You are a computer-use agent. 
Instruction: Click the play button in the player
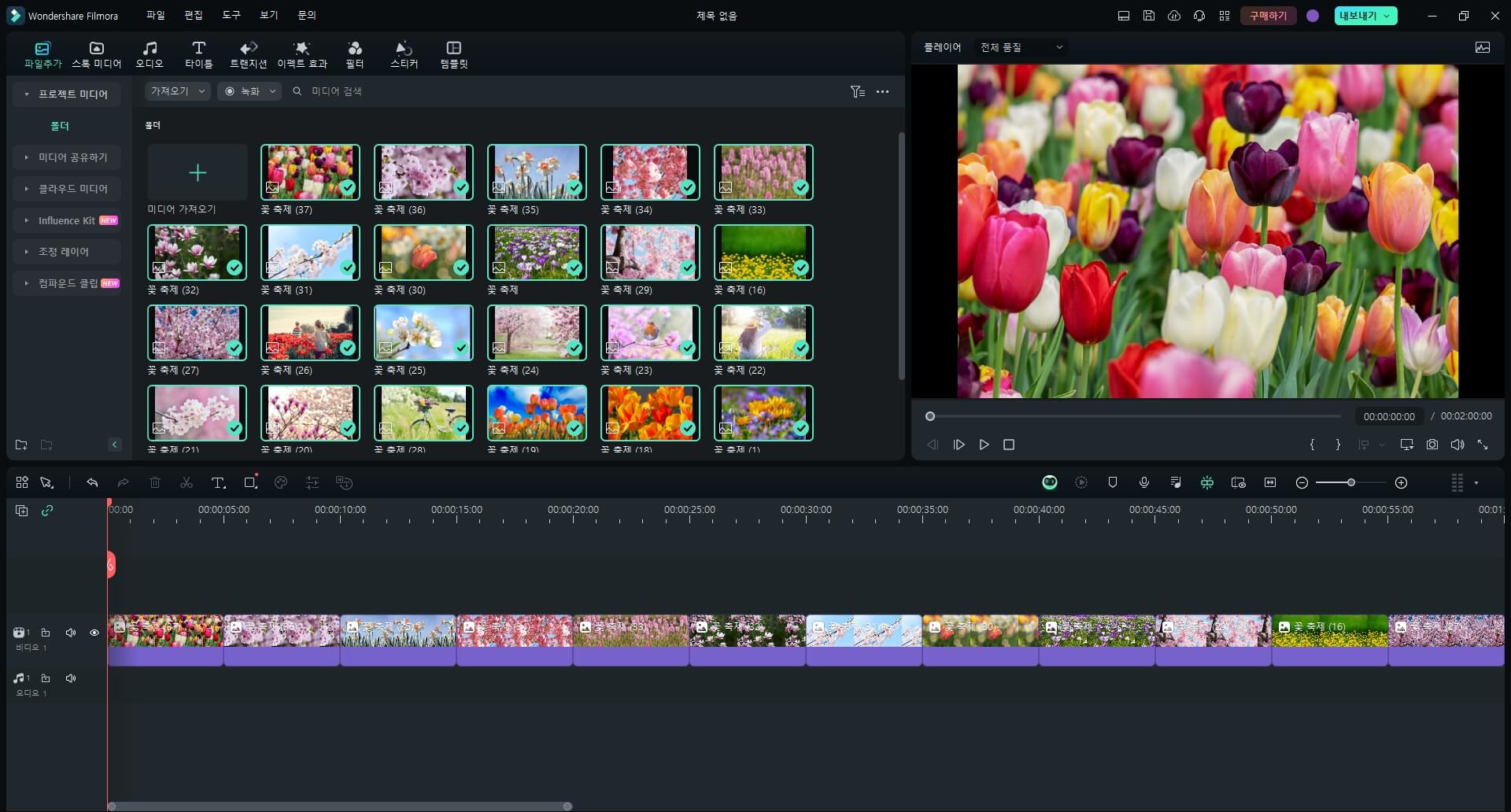984,445
